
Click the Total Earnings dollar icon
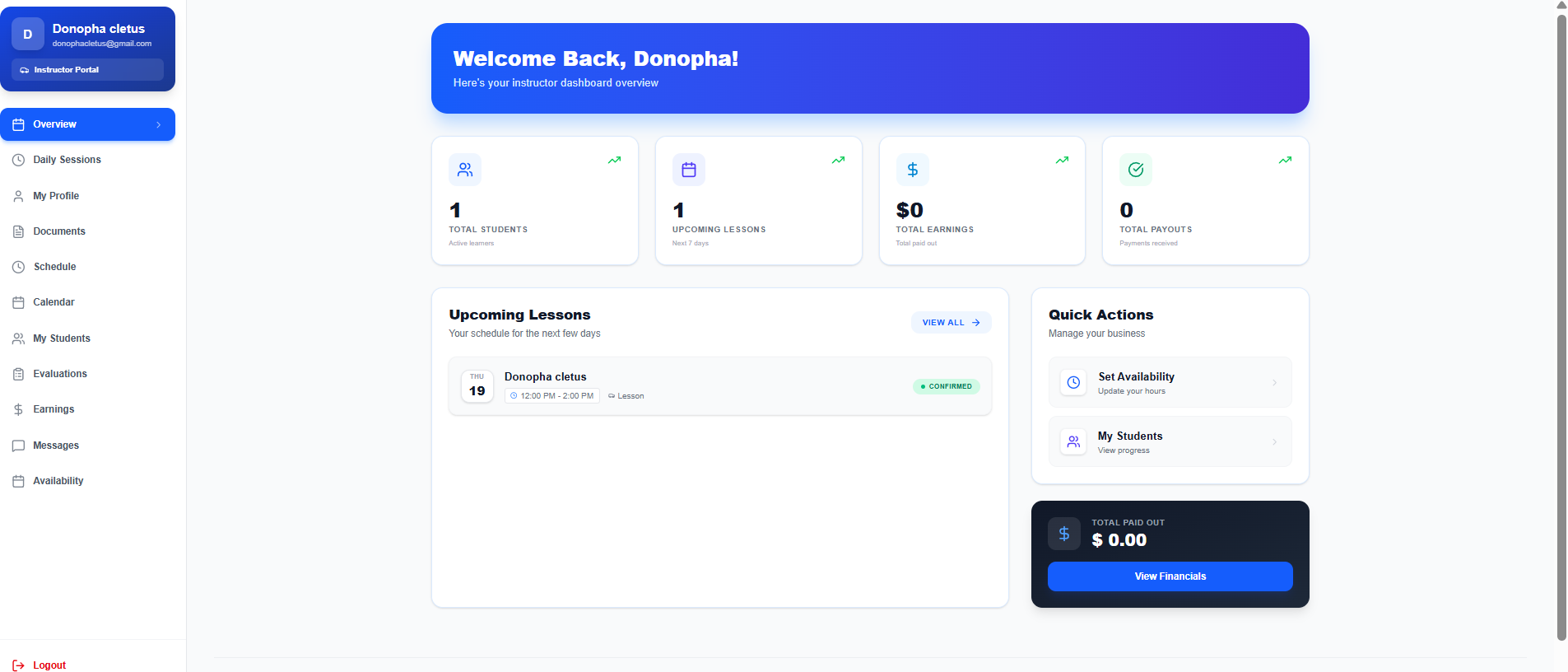[x=912, y=170]
